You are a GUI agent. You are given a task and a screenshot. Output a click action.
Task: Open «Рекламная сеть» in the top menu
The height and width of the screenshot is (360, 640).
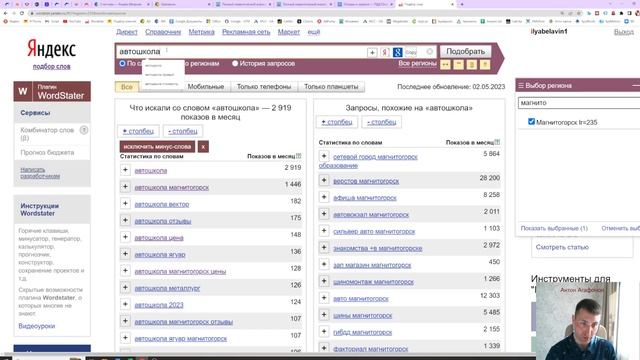coord(246,32)
